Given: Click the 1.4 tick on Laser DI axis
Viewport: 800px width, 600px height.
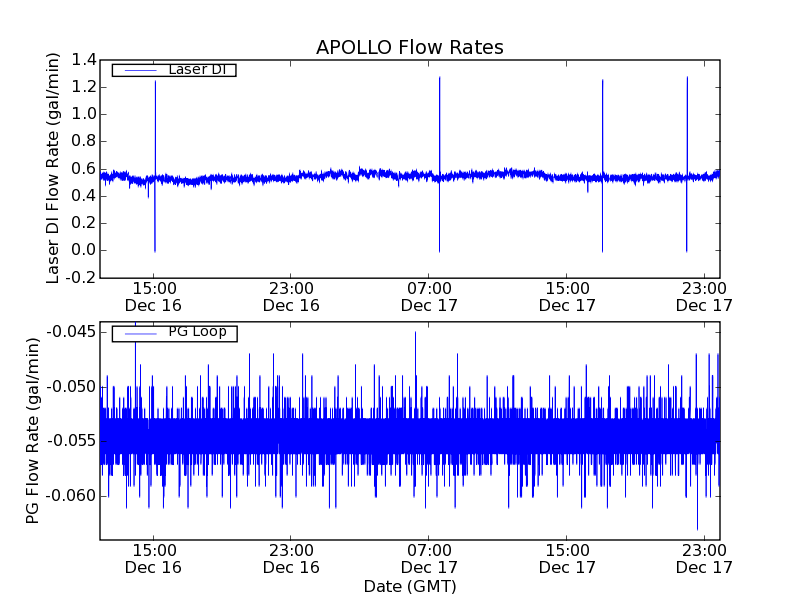Looking at the screenshot, I should [84, 60].
